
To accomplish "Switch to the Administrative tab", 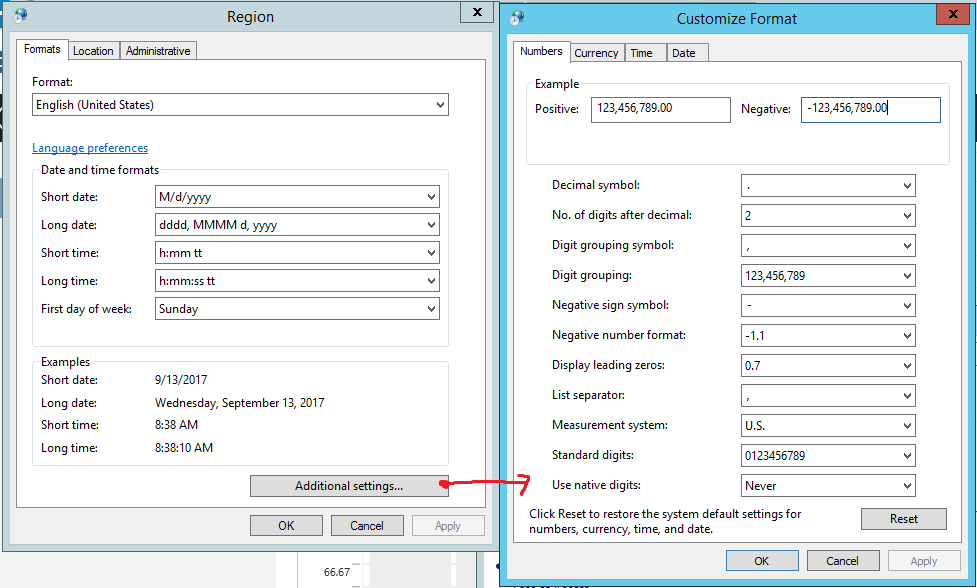I will [x=158, y=51].
